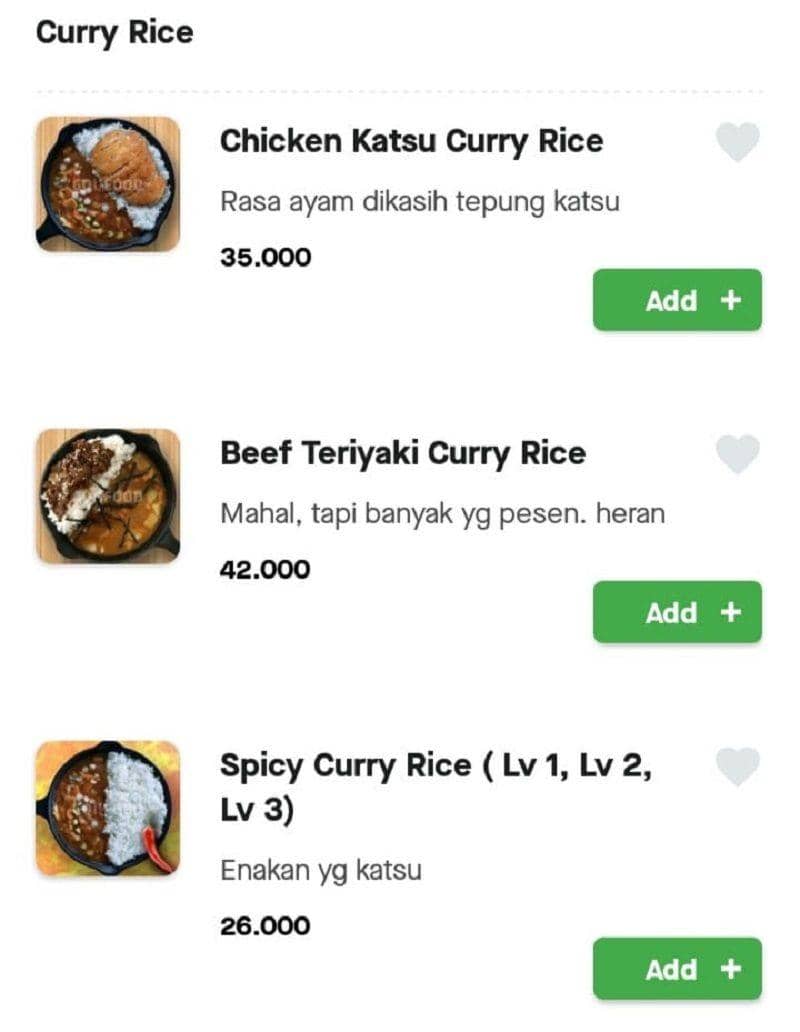Screen dimensions: 800x1032
Task: Click the "Mahal, tapi banyak yg pesen" description
Action: click(x=442, y=514)
